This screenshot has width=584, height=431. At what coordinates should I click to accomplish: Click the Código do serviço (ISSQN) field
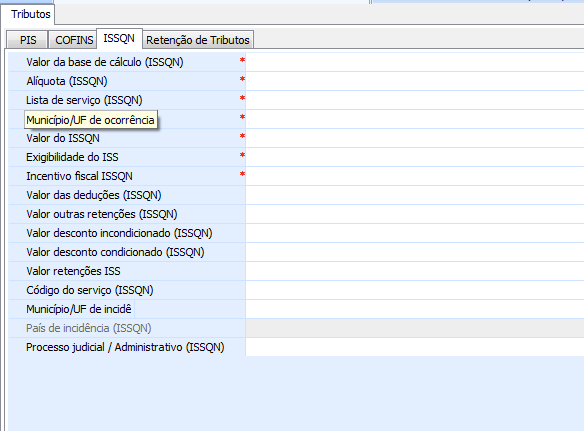pyautogui.click(x=415, y=290)
